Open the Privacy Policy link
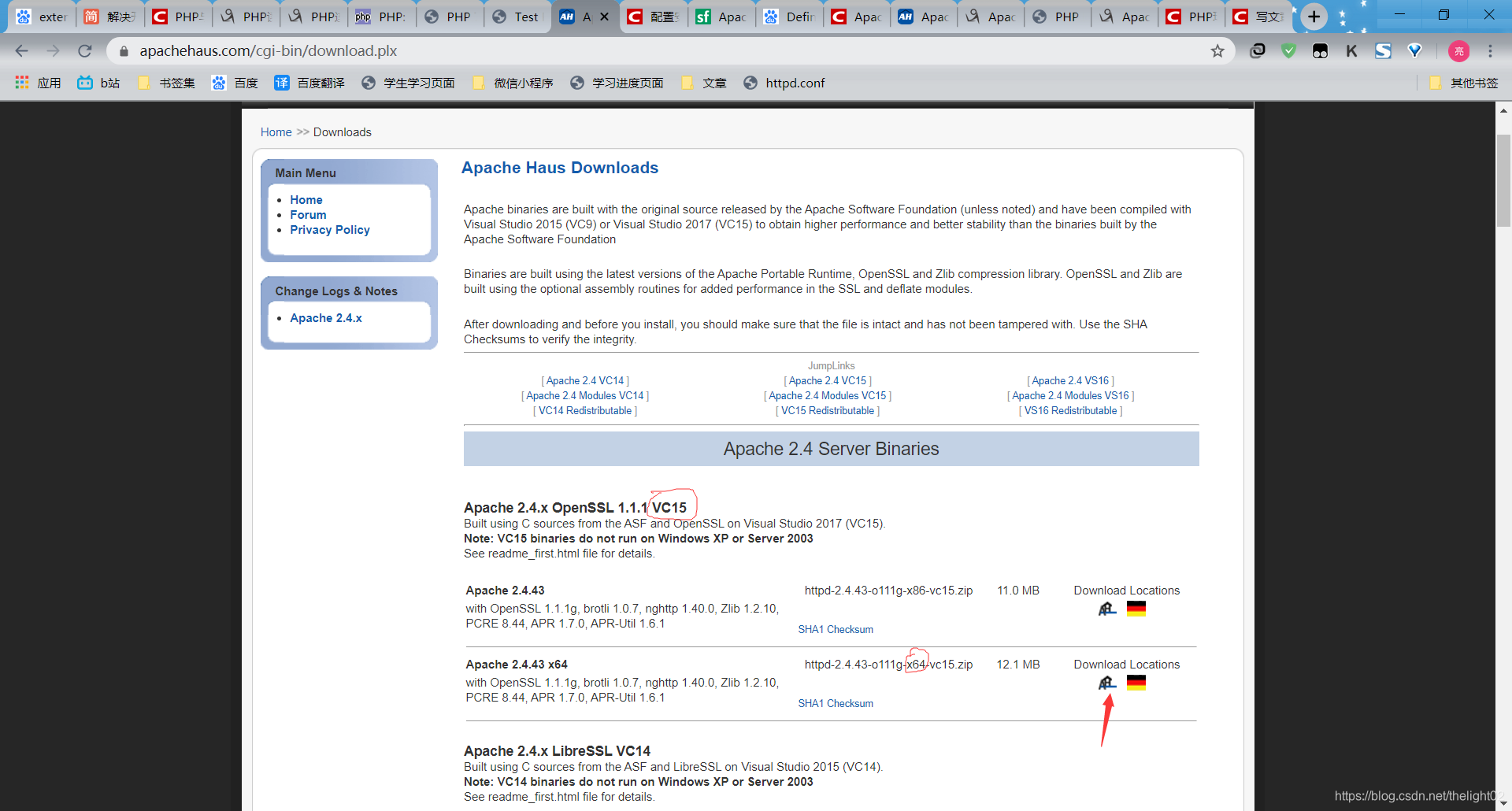1512x811 pixels. tap(330, 230)
